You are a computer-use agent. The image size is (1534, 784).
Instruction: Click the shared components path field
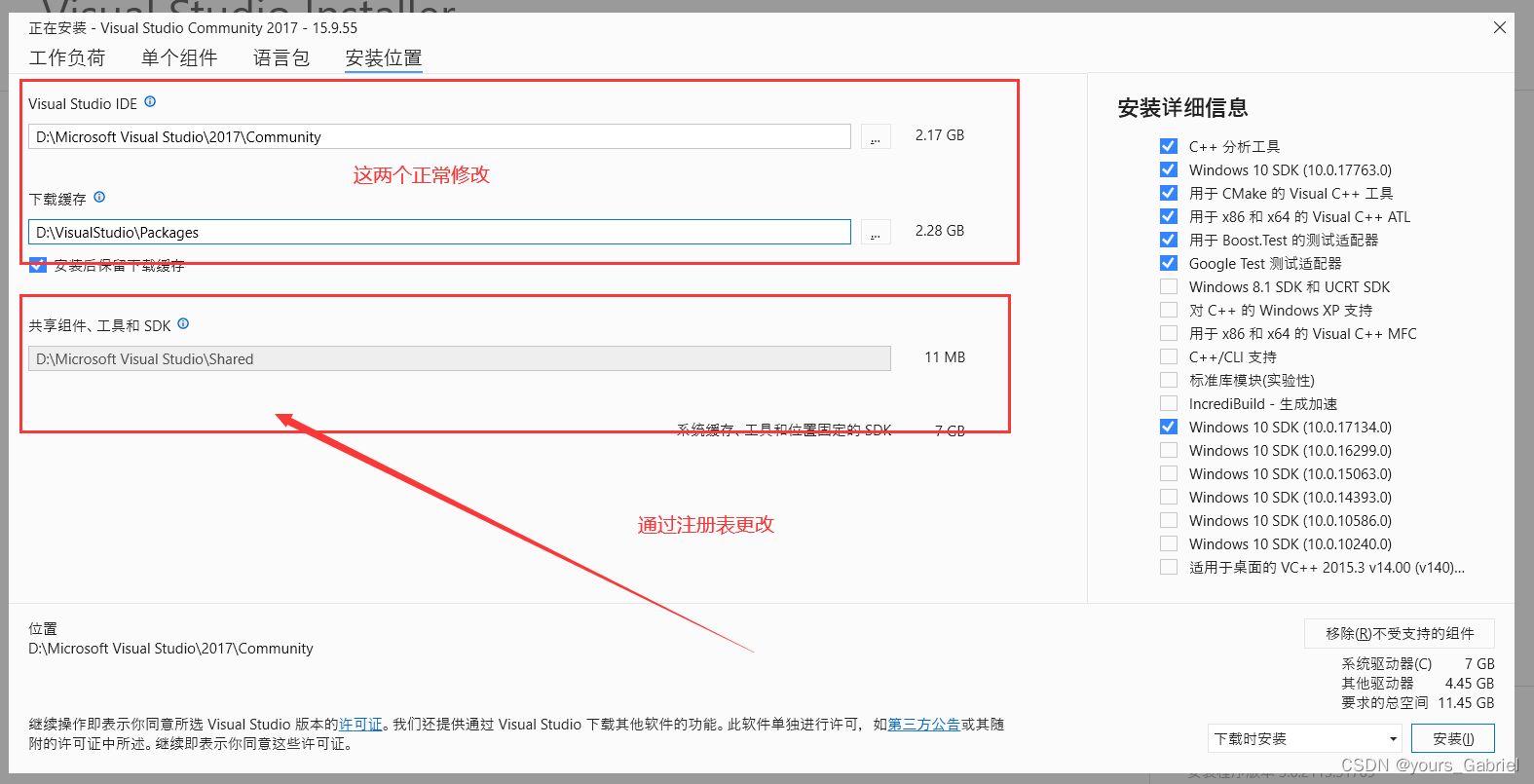460,358
